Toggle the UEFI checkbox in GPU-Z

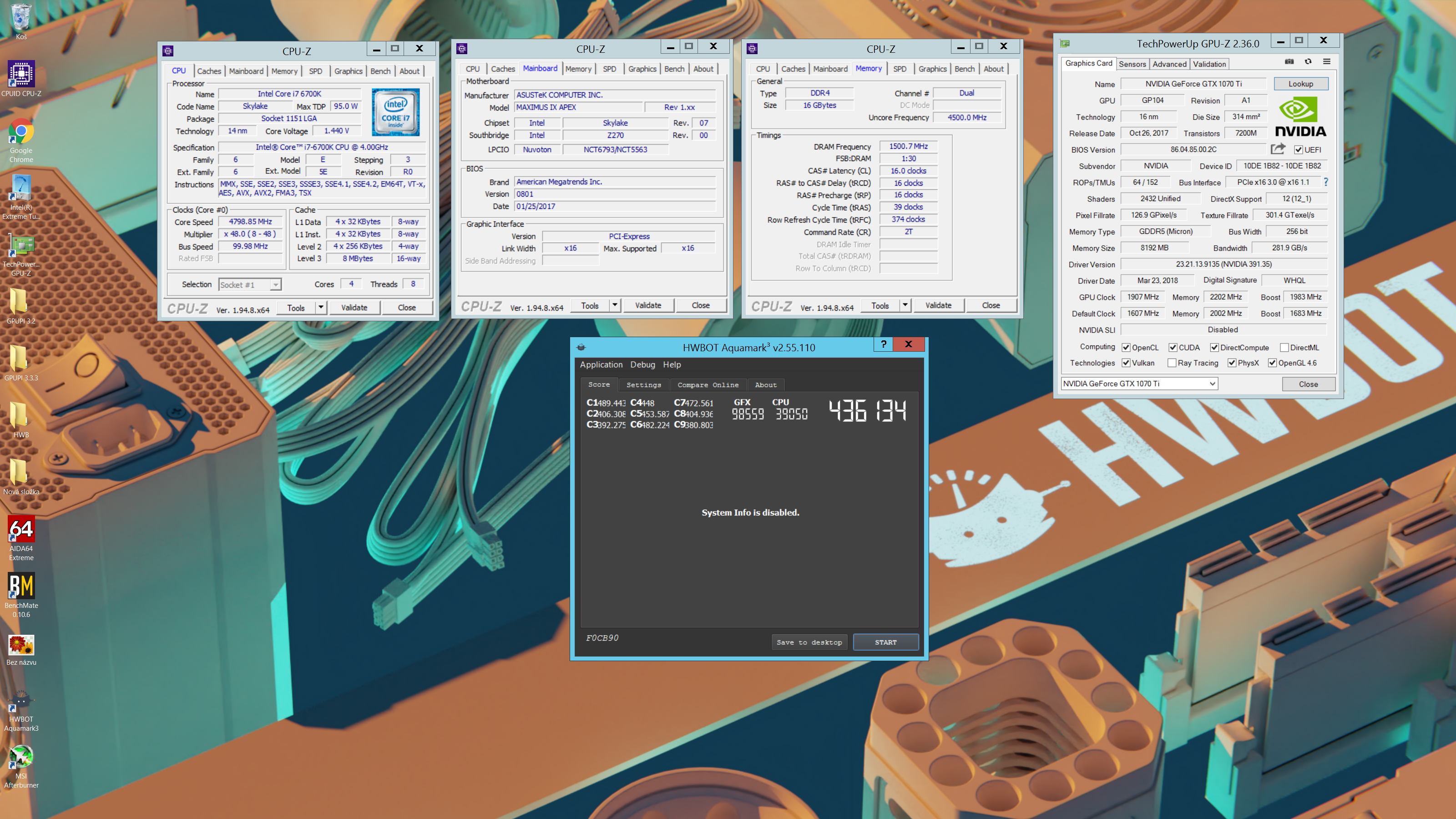(1298, 150)
